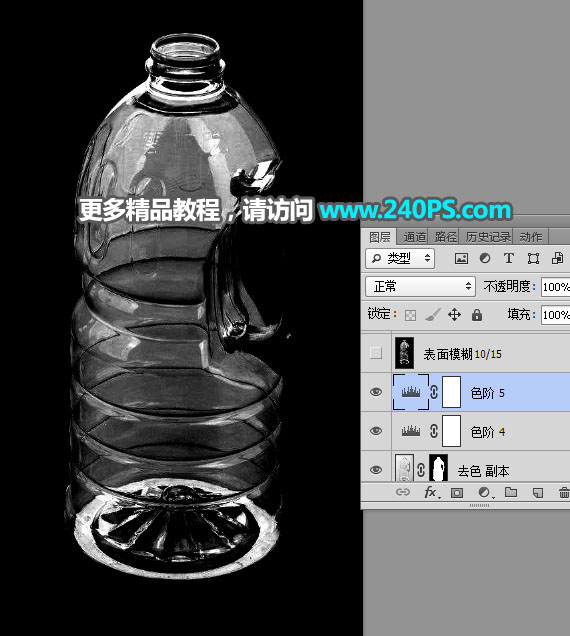Click the link layers icon

(x=402, y=492)
